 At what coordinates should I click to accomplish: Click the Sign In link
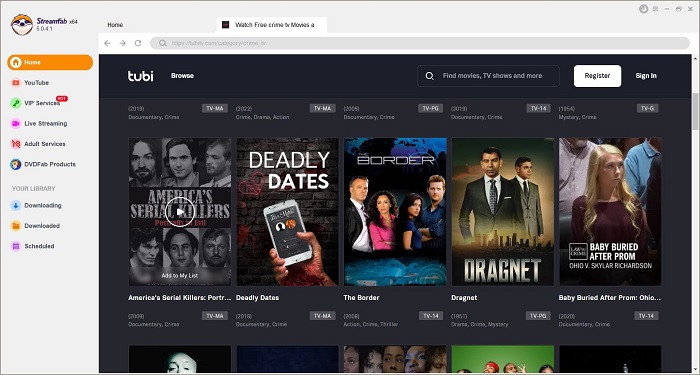(646, 76)
